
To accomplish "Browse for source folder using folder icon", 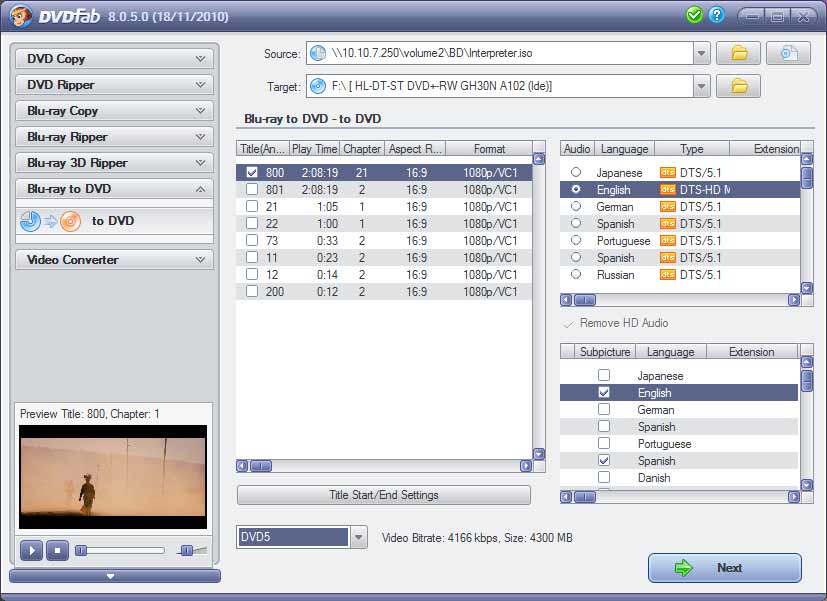I will (x=738, y=53).
